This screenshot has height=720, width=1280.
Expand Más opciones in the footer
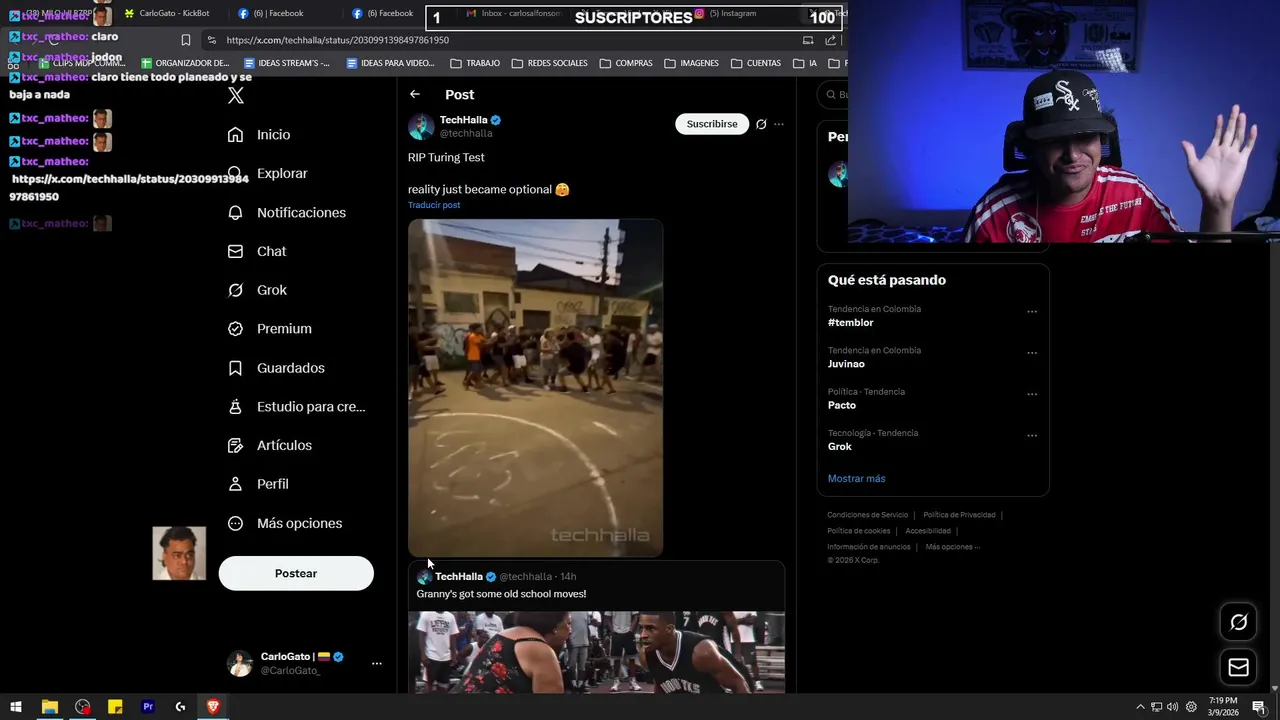click(x=952, y=547)
